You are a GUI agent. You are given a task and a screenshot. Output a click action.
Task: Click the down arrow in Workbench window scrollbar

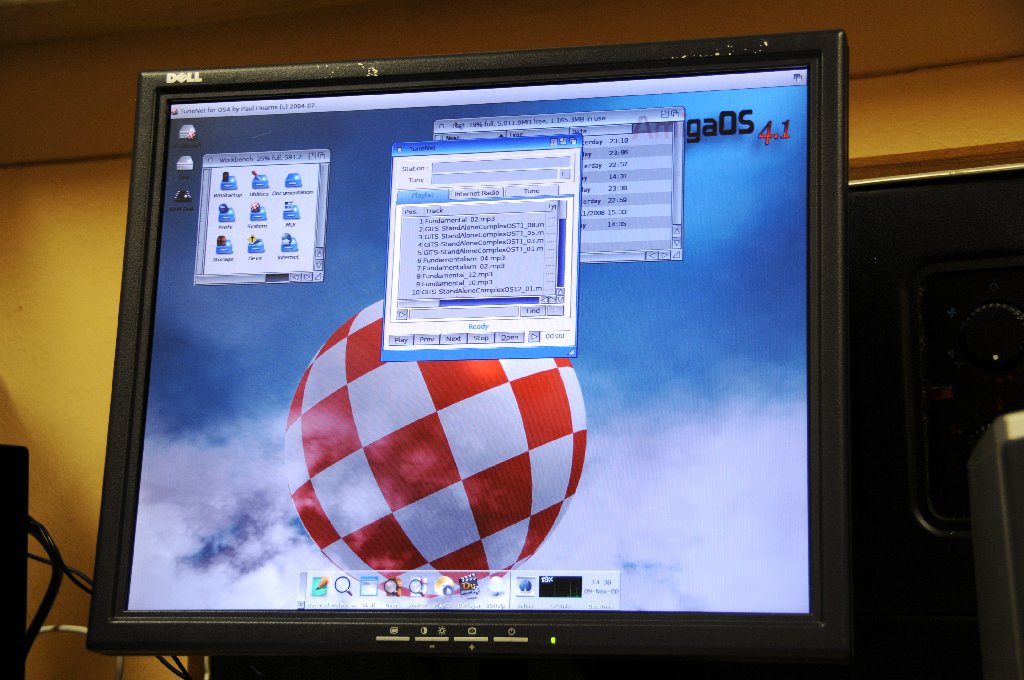click(319, 265)
